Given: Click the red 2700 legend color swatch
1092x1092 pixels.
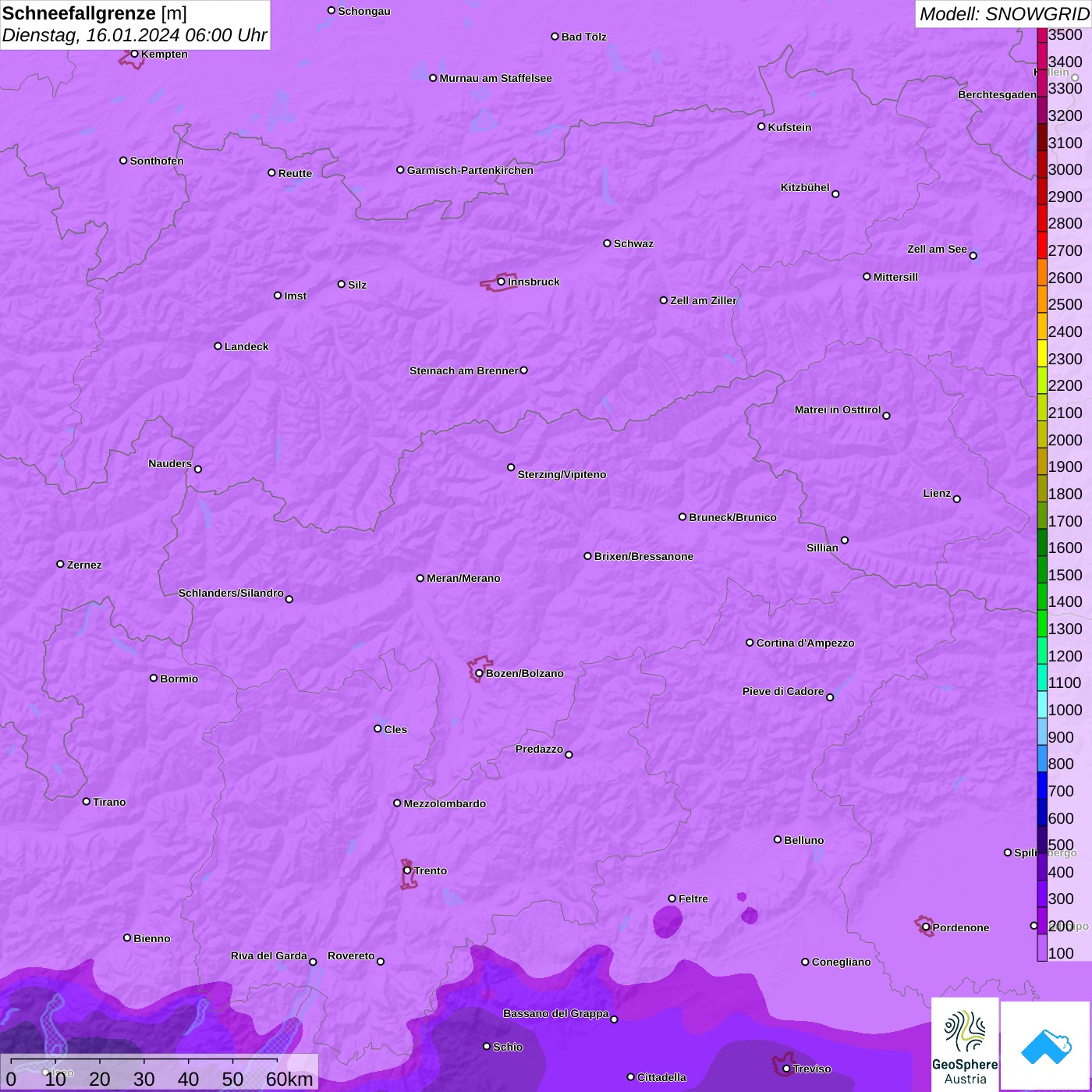Looking at the screenshot, I should 1042,245.
